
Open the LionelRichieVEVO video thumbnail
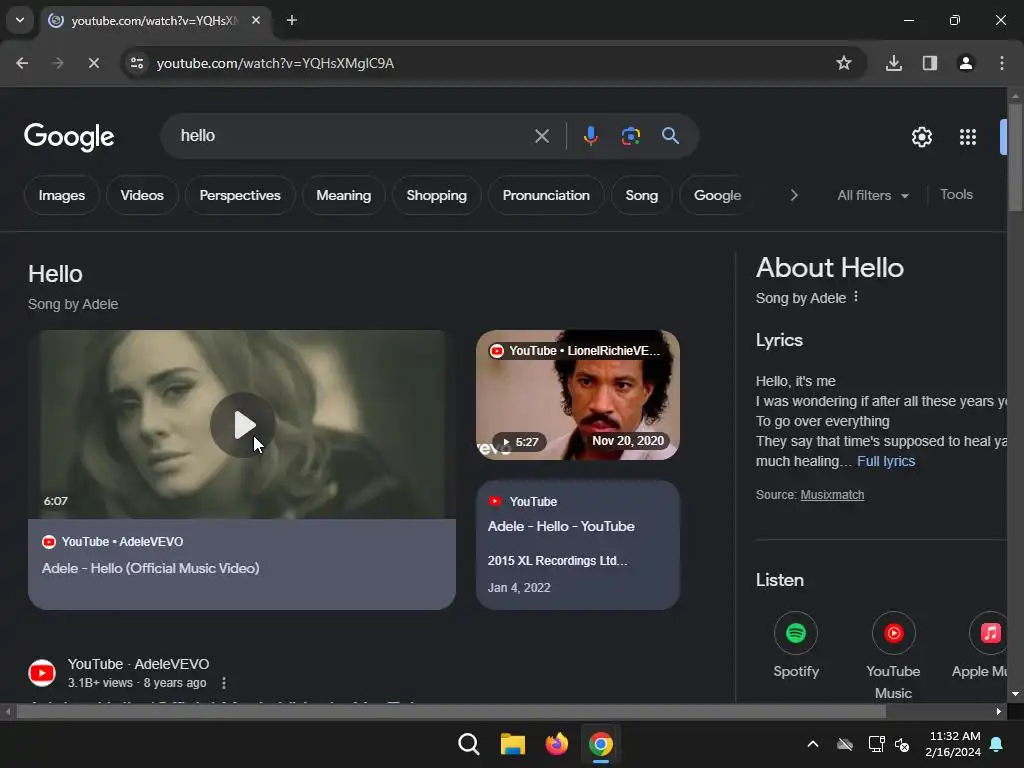(578, 395)
